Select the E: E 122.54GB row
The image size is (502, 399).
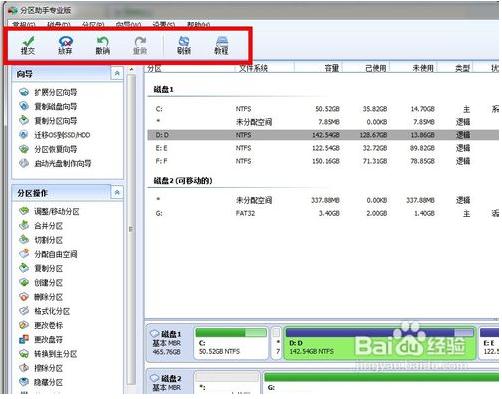pos(323,148)
